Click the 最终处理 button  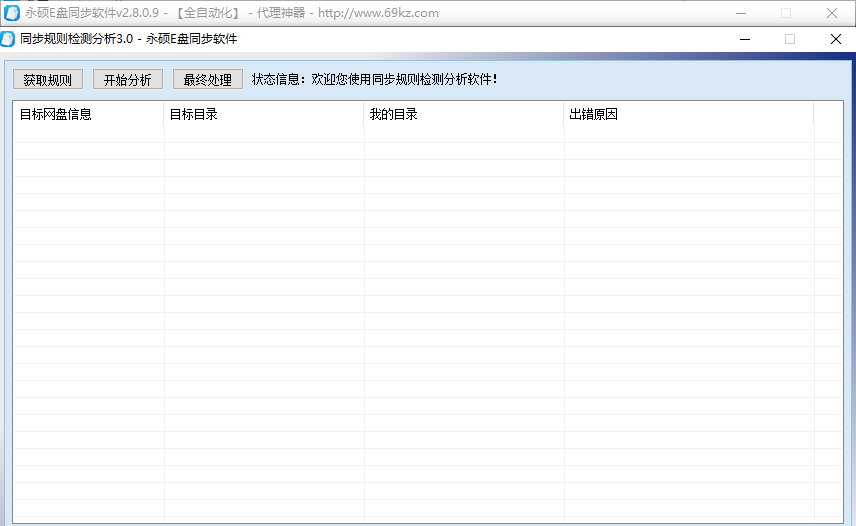207,80
